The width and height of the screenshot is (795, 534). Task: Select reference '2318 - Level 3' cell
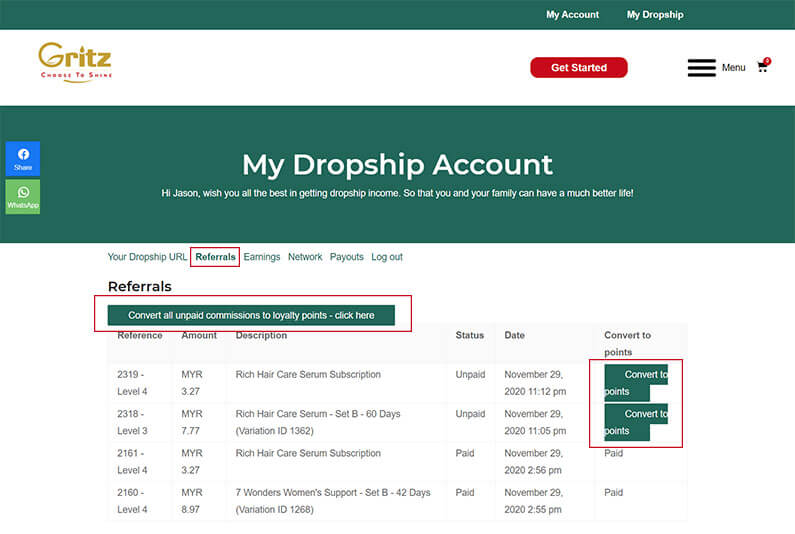pos(132,422)
